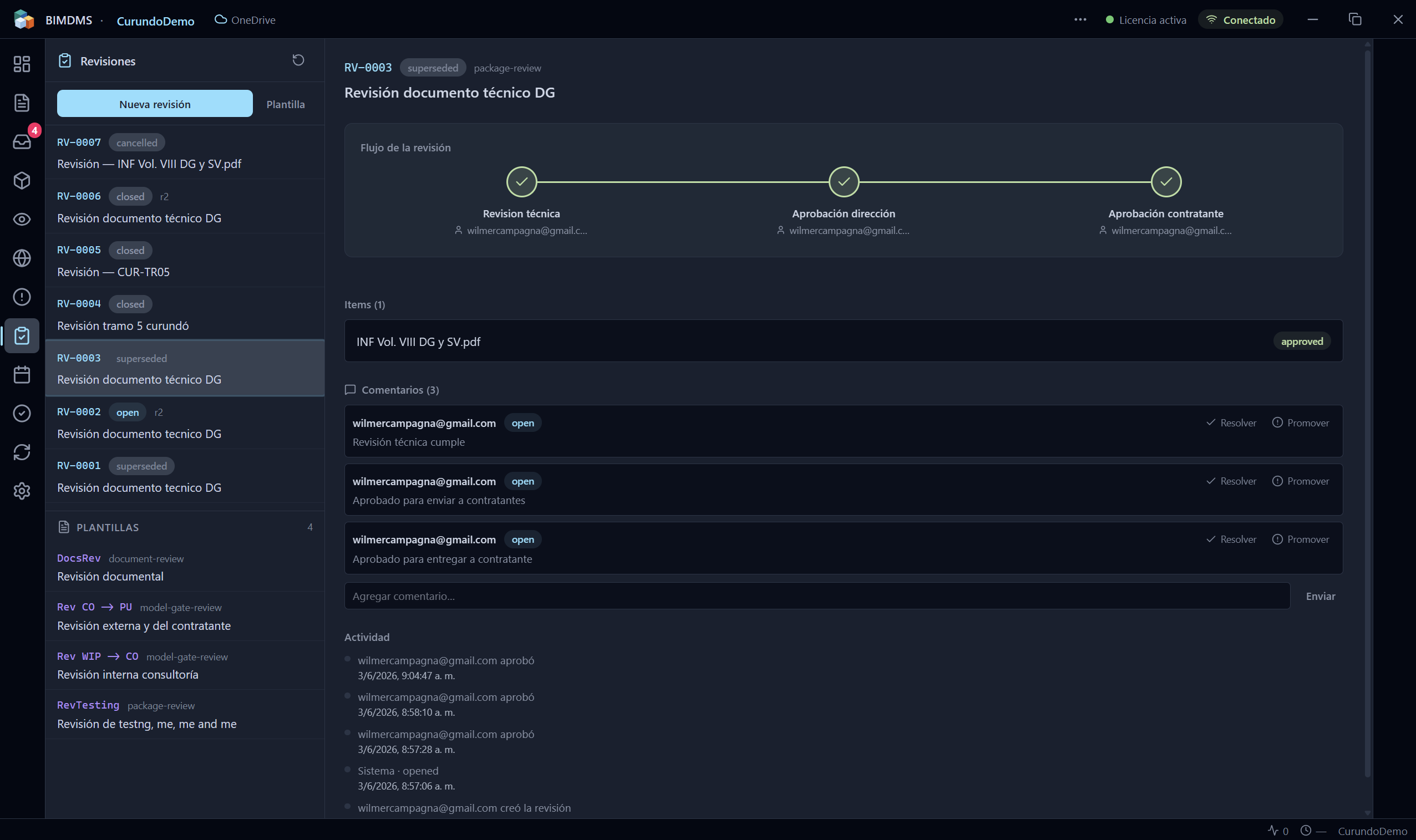Image resolution: width=1416 pixels, height=840 pixels.
Task: Switch to the Plantilla tab
Action: [x=285, y=104]
